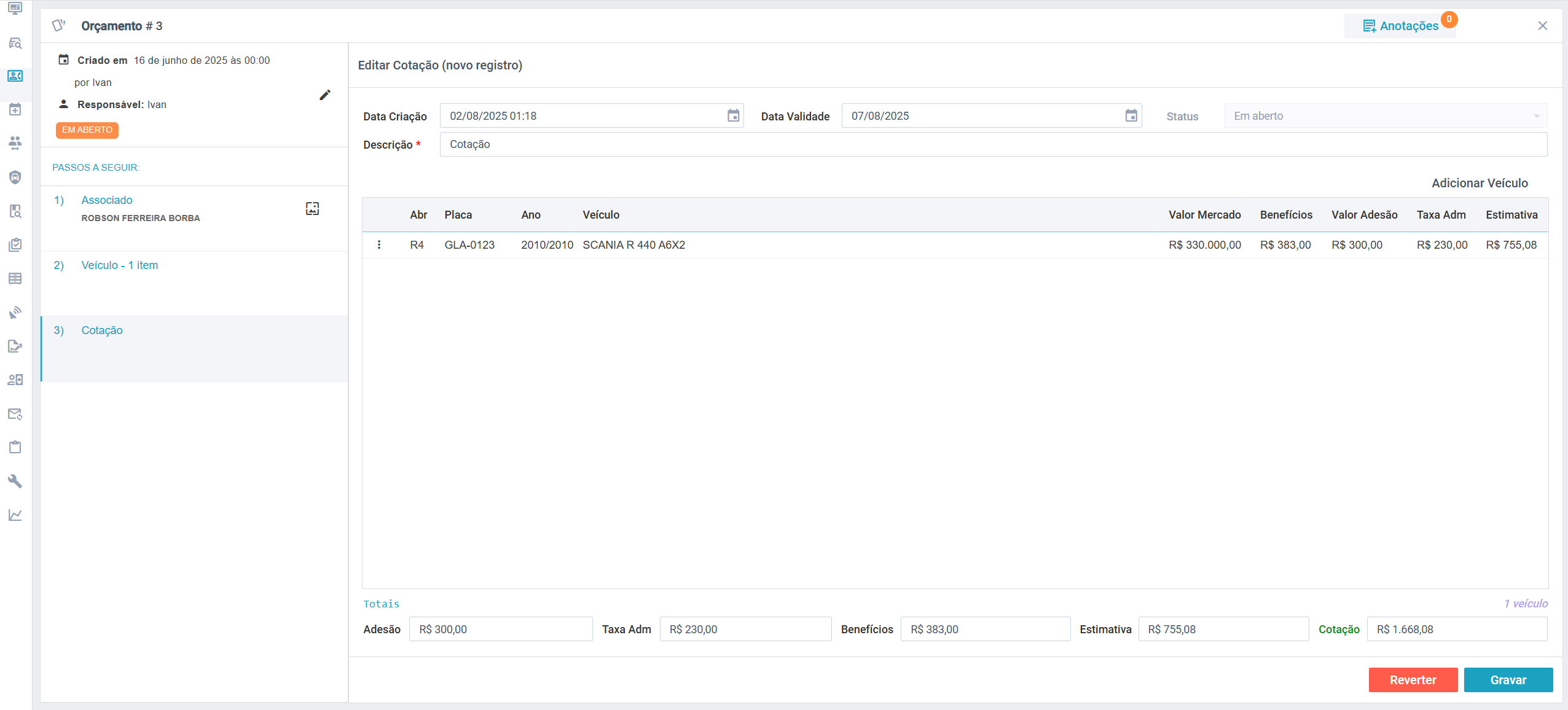Expand the Status dropdown
This screenshot has width=1568, height=710.
tap(1385, 116)
